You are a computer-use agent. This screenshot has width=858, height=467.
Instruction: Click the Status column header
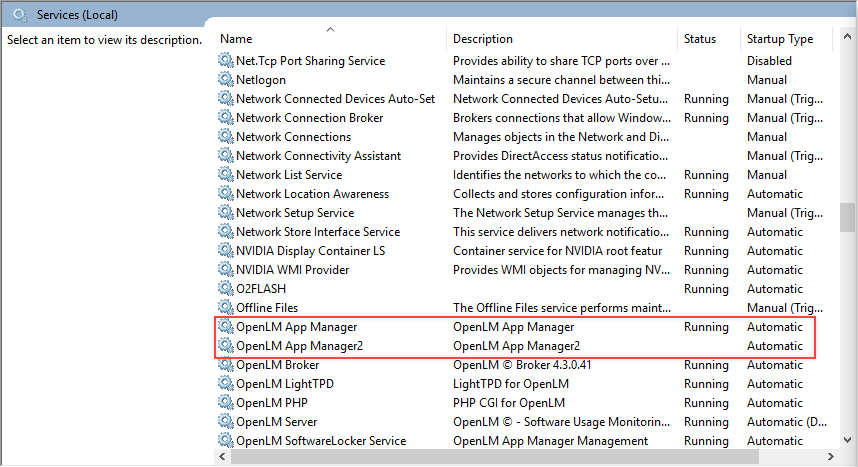700,40
